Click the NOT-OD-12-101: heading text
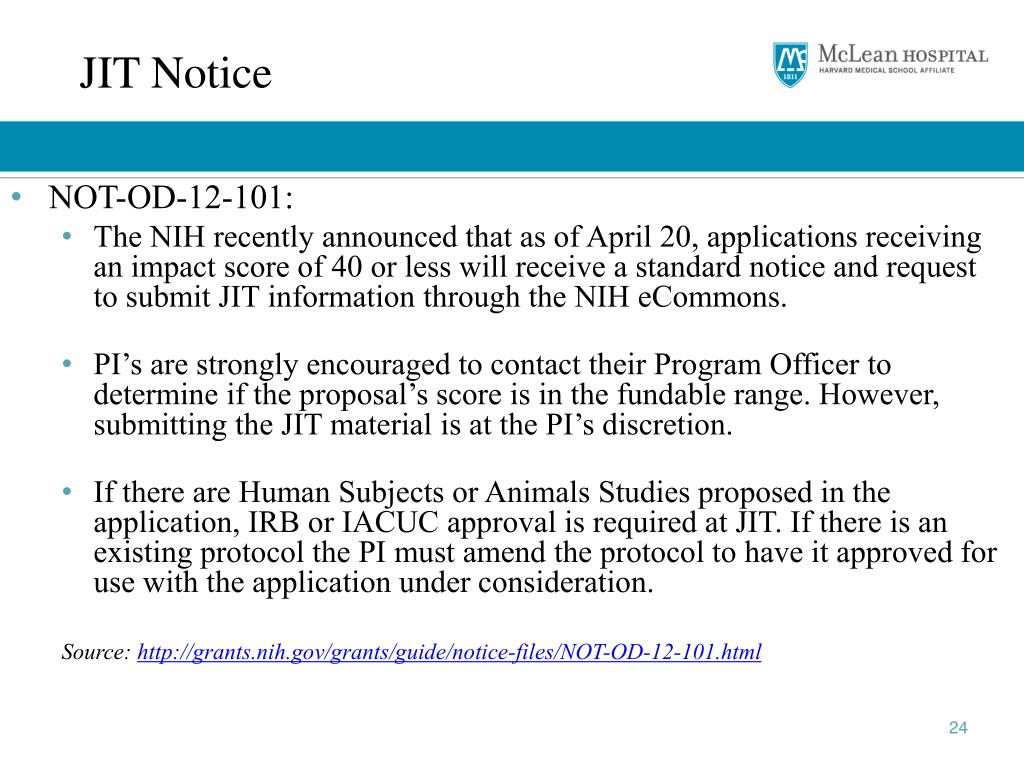1024x768 pixels. coord(172,198)
